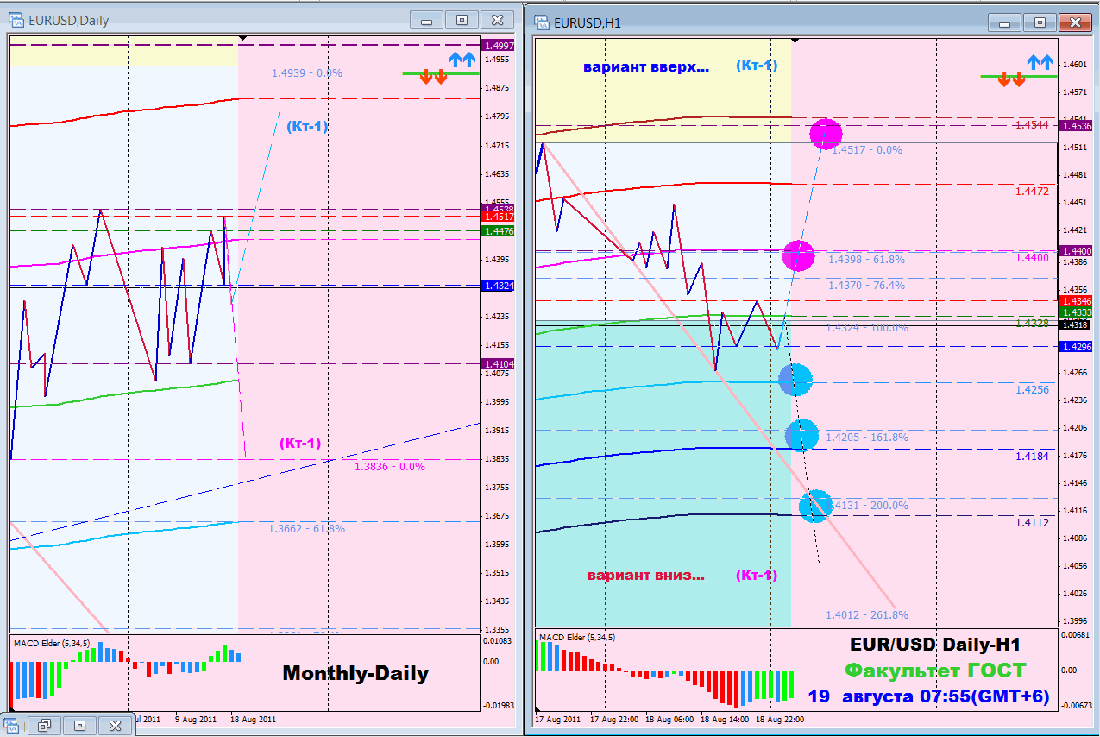Click Fibonacci label '1.4012 - 261.8%'
The width and height of the screenshot is (1100, 737).
coord(867,615)
